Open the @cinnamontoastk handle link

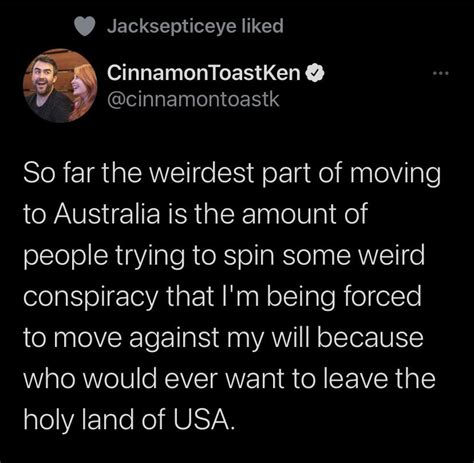click(x=193, y=99)
